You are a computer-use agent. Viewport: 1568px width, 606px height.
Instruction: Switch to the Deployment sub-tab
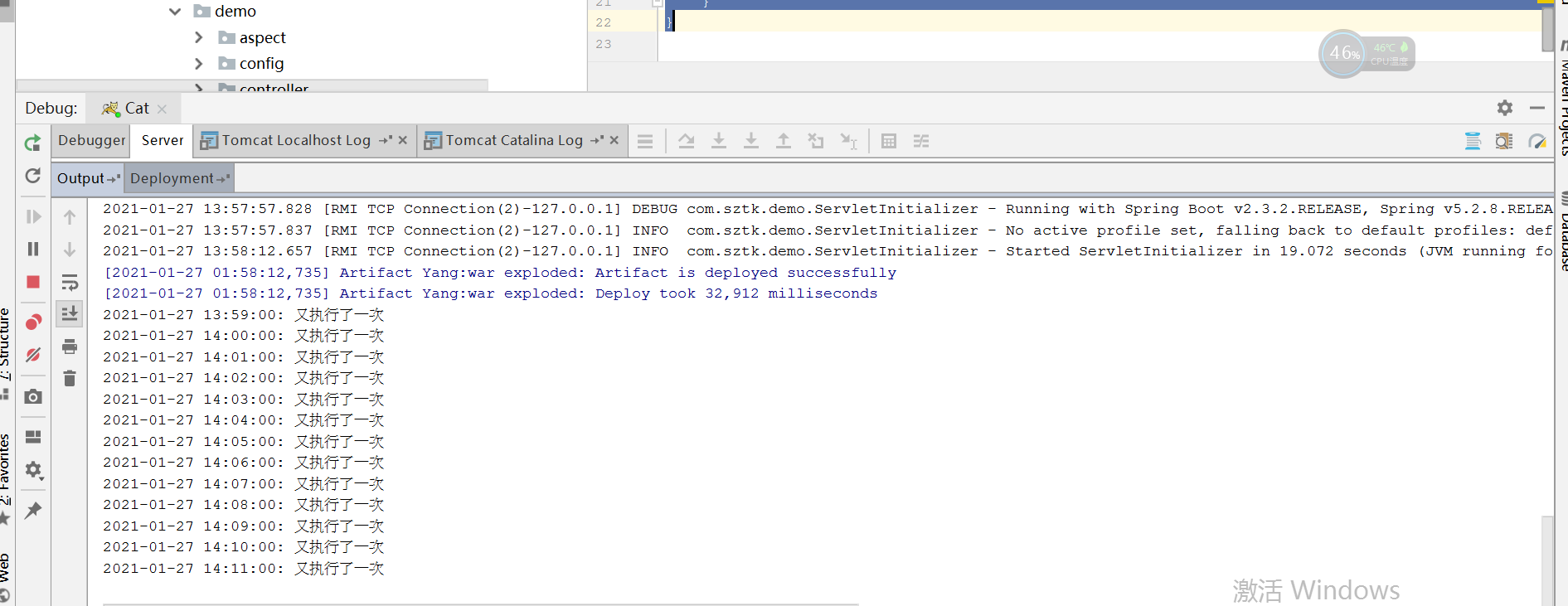pos(180,178)
